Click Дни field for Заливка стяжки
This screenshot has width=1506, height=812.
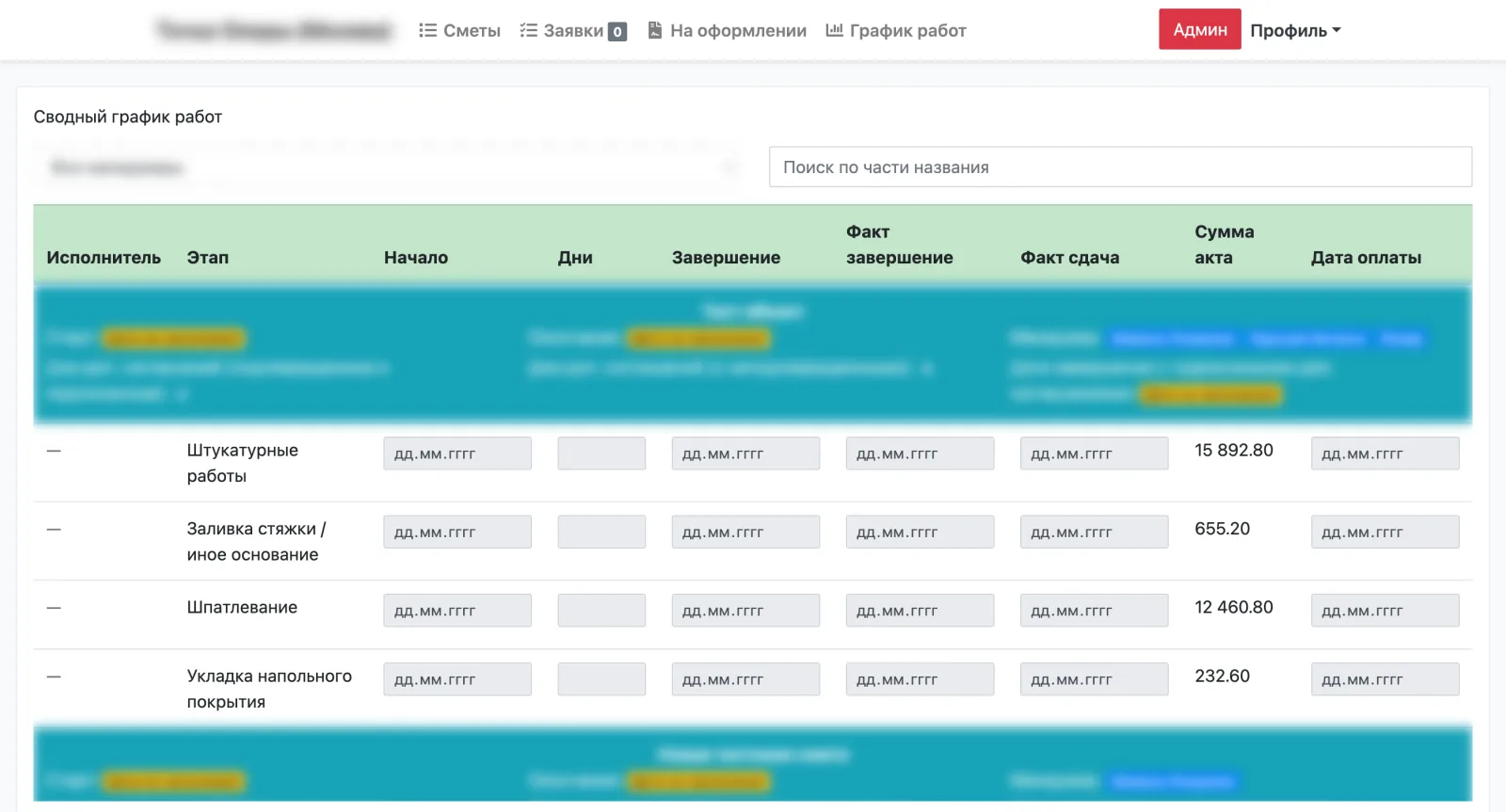pyautogui.click(x=601, y=532)
